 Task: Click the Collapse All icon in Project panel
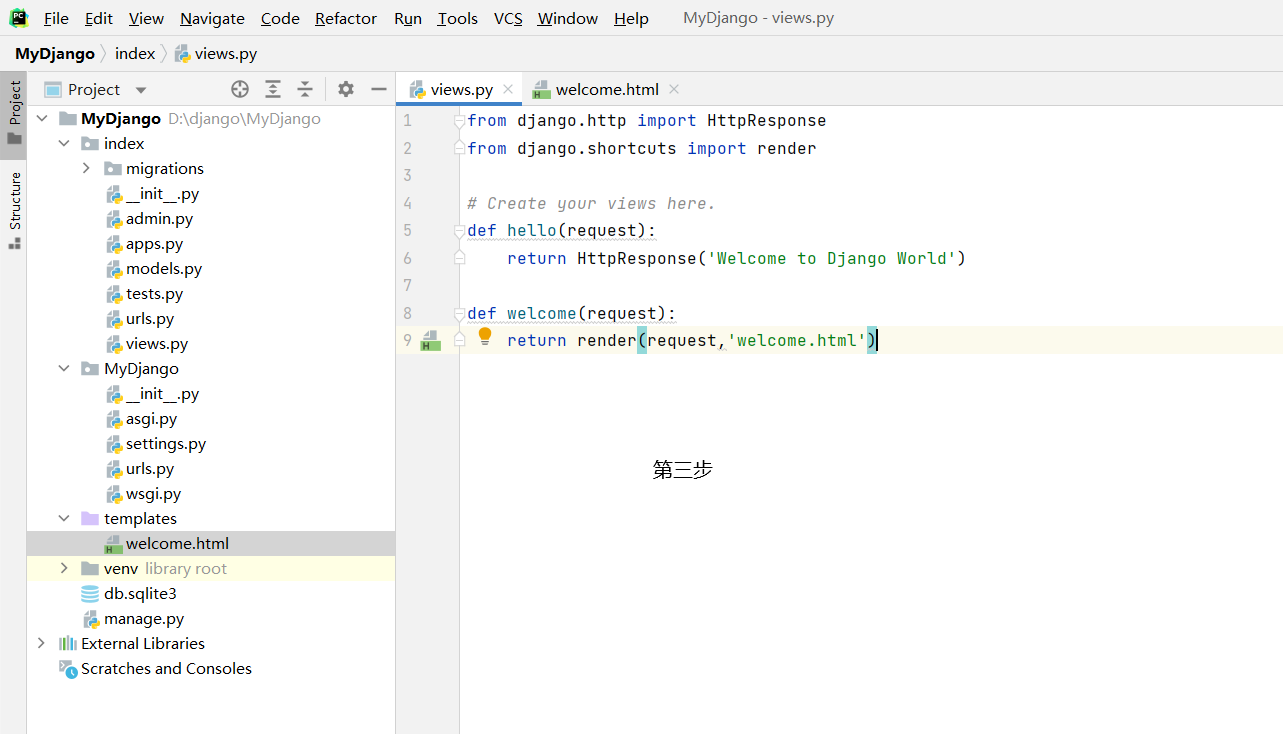click(305, 89)
